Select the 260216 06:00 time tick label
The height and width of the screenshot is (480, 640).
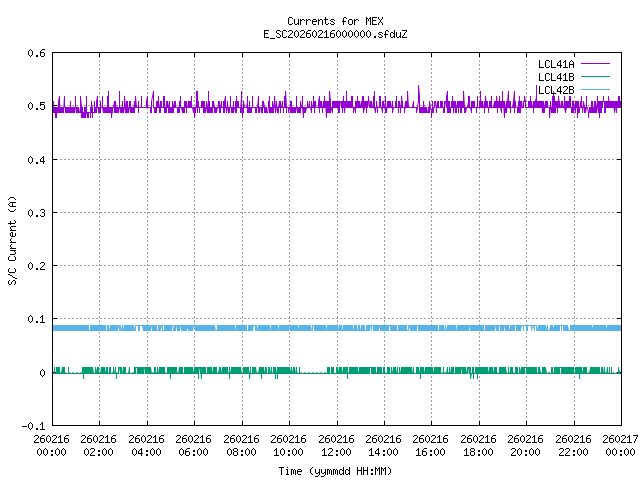point(194,445)
